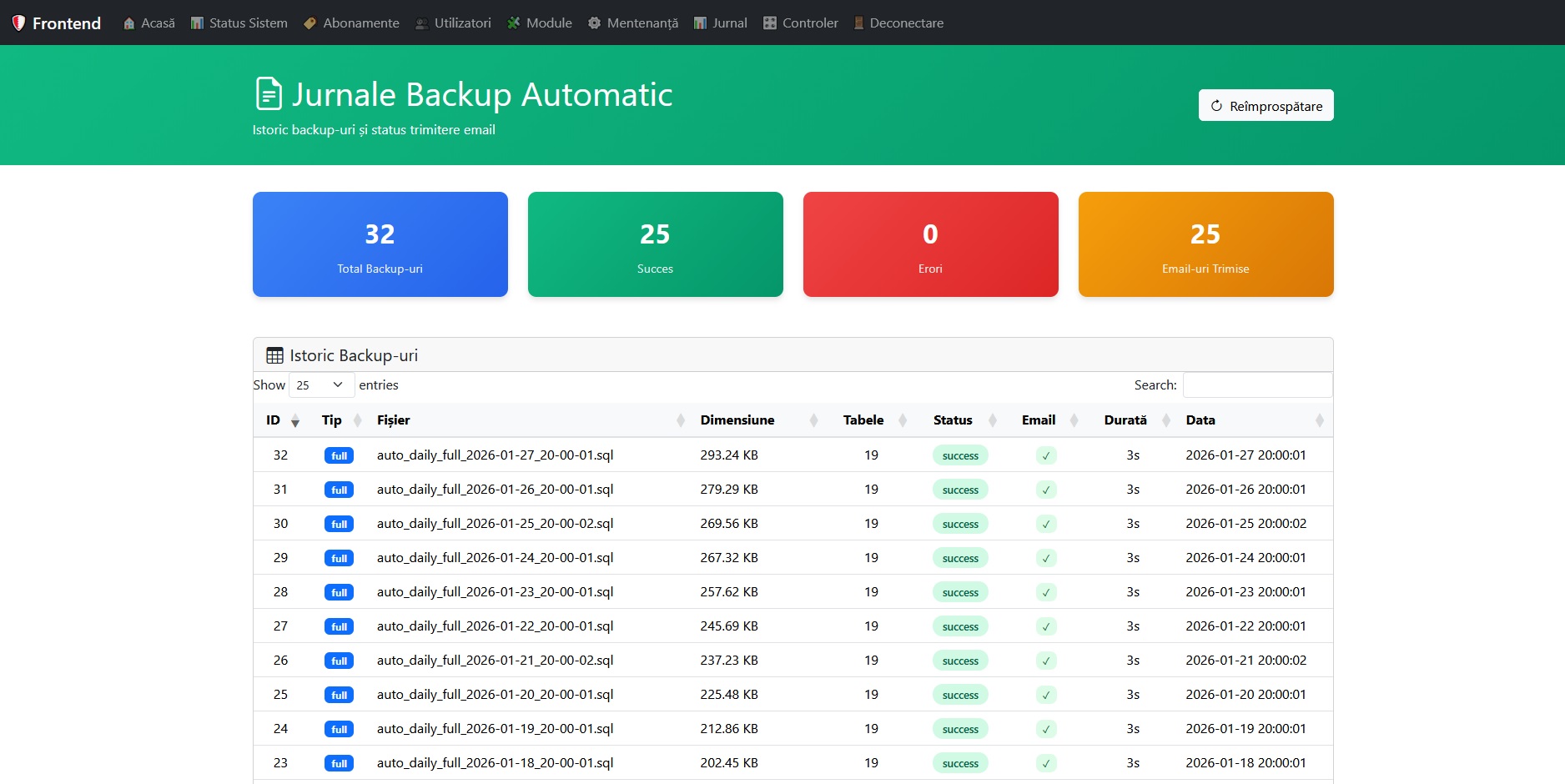Click the Status Sistem chart icon
The width and height of the screenshot is (1565, 784).
click(x=196, y=23)
